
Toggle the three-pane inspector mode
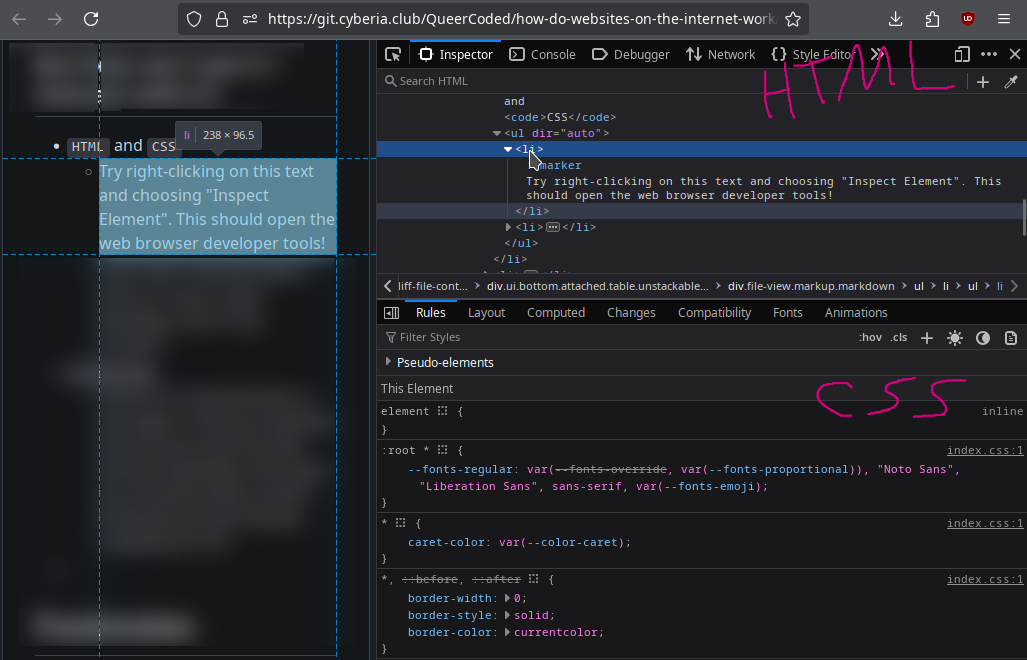click(391, 313)
